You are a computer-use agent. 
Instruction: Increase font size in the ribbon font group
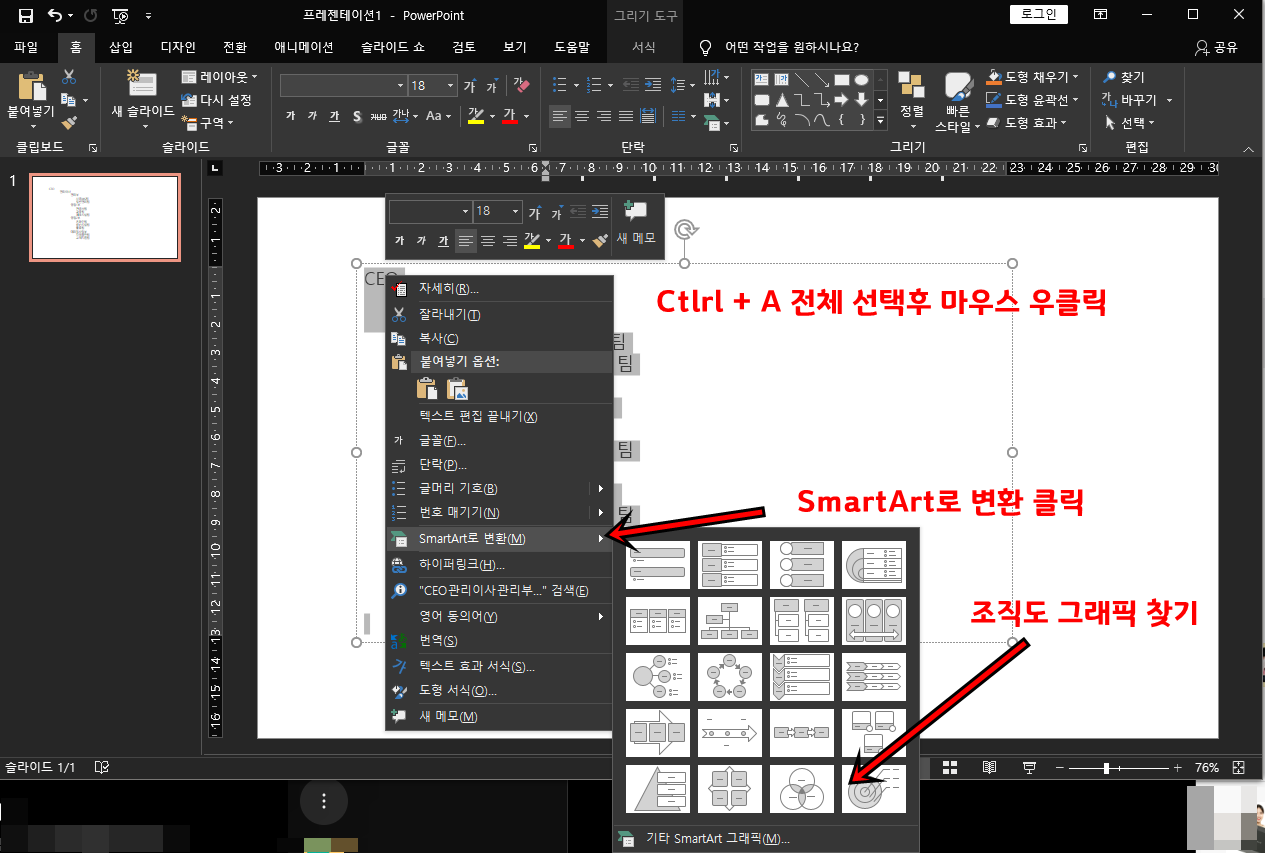tap(470, 86)
